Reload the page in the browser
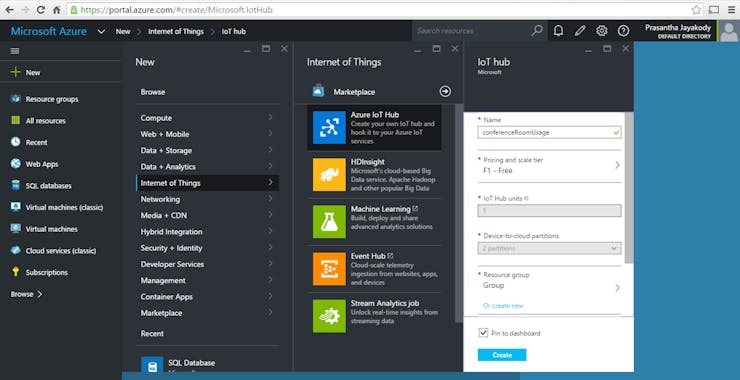740x380 pixels. 41,10
